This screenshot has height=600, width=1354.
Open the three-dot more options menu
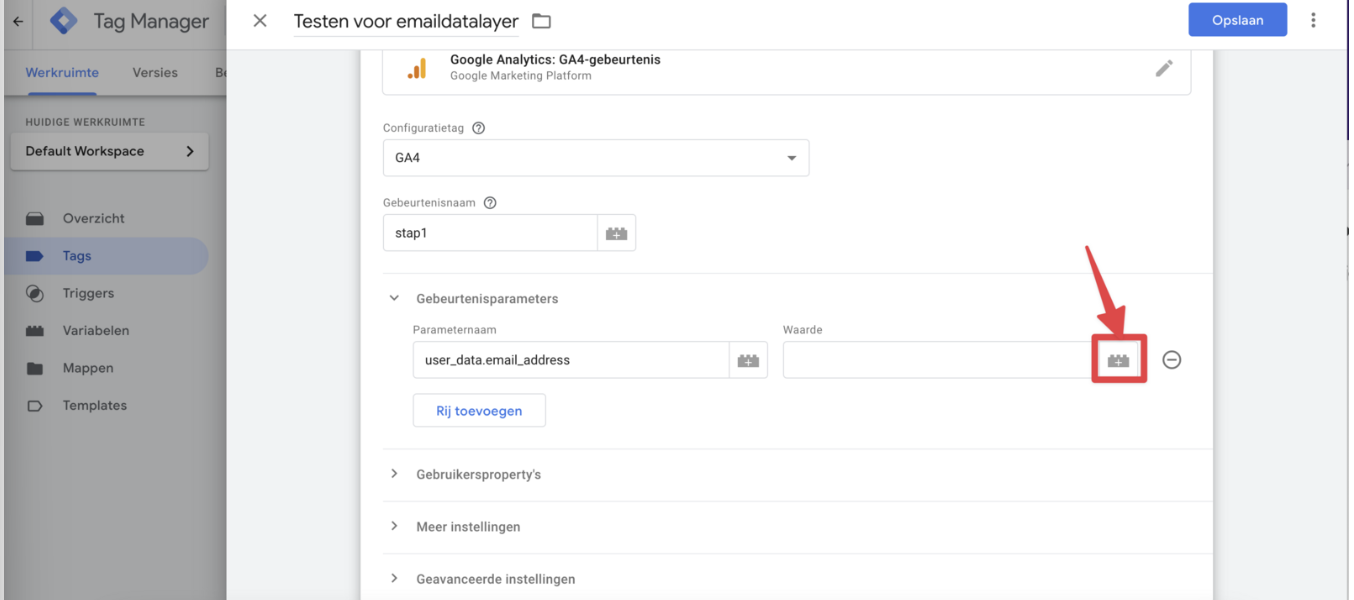[1314, 20]
